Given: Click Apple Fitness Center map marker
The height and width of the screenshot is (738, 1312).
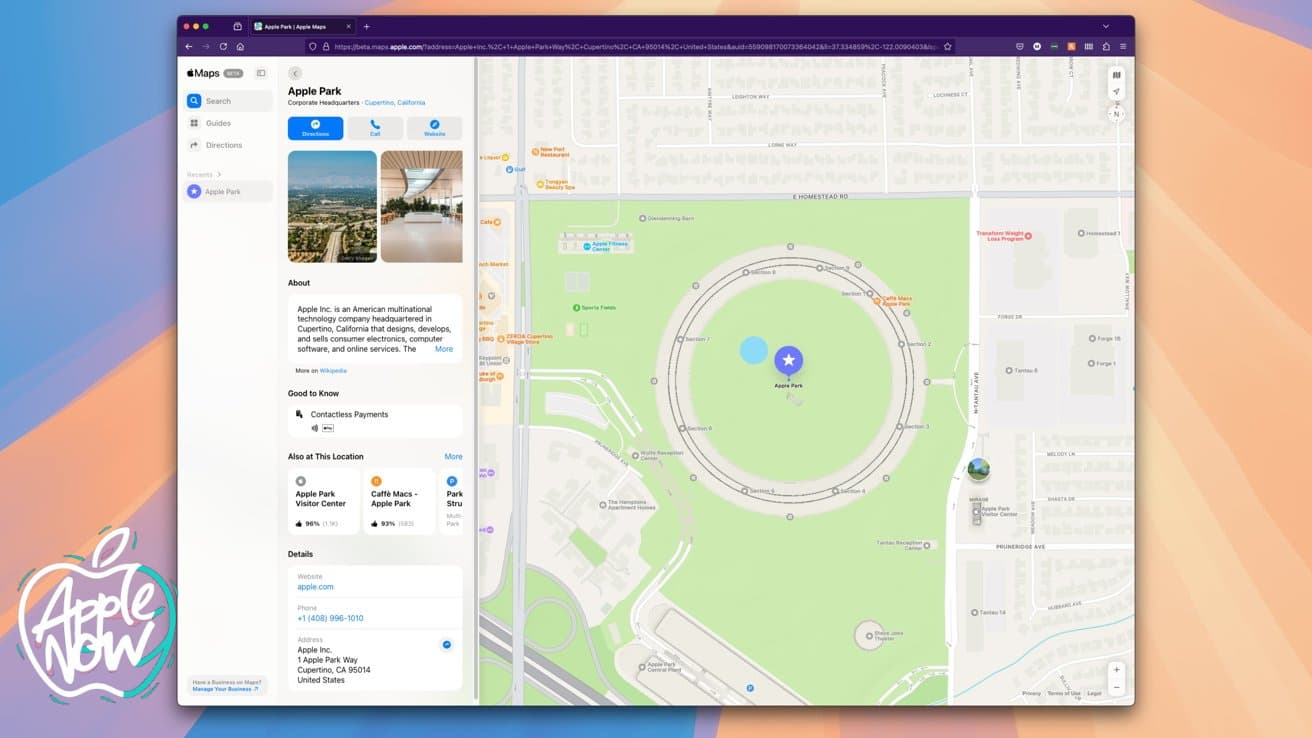Looking at the screenshot, I should point(587,246).
